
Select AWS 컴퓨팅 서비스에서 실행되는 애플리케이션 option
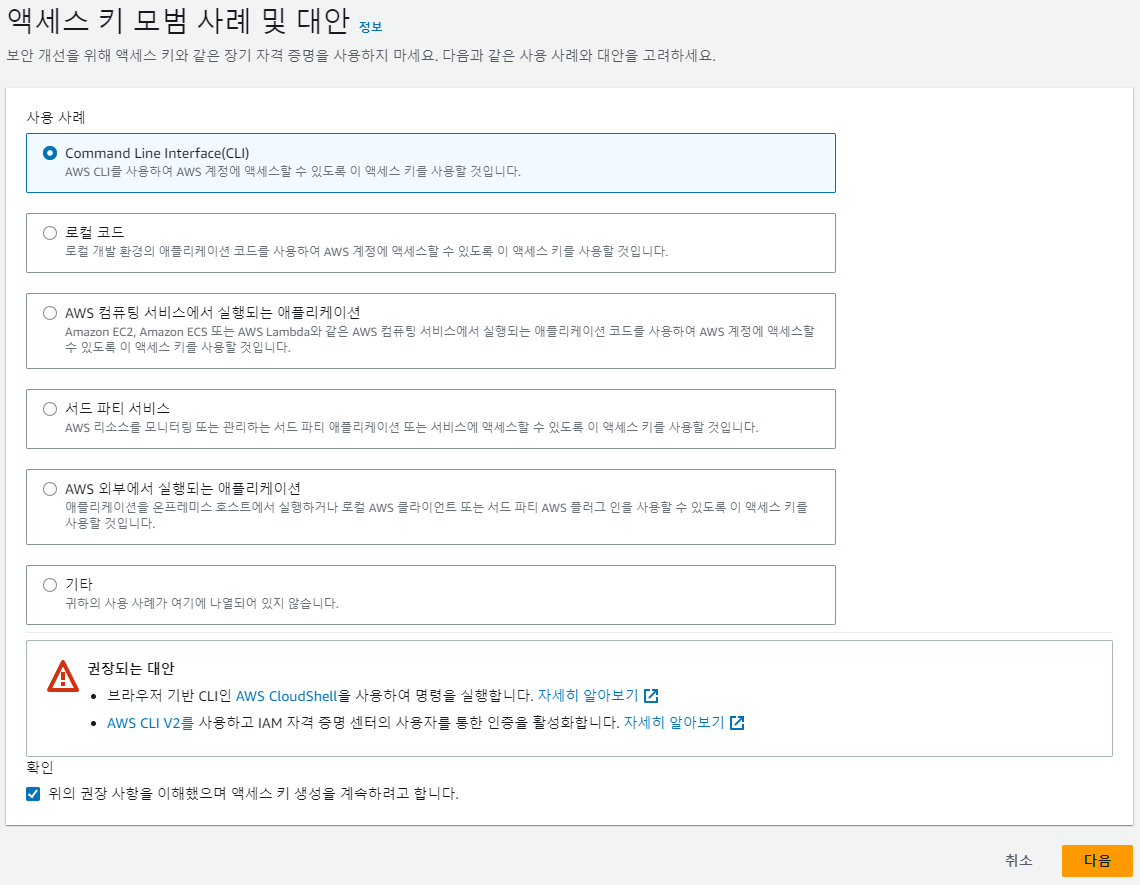49,313
